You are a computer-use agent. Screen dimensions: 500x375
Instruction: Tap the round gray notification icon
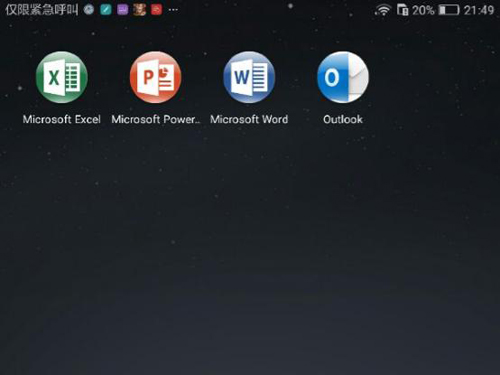point(89,10)
